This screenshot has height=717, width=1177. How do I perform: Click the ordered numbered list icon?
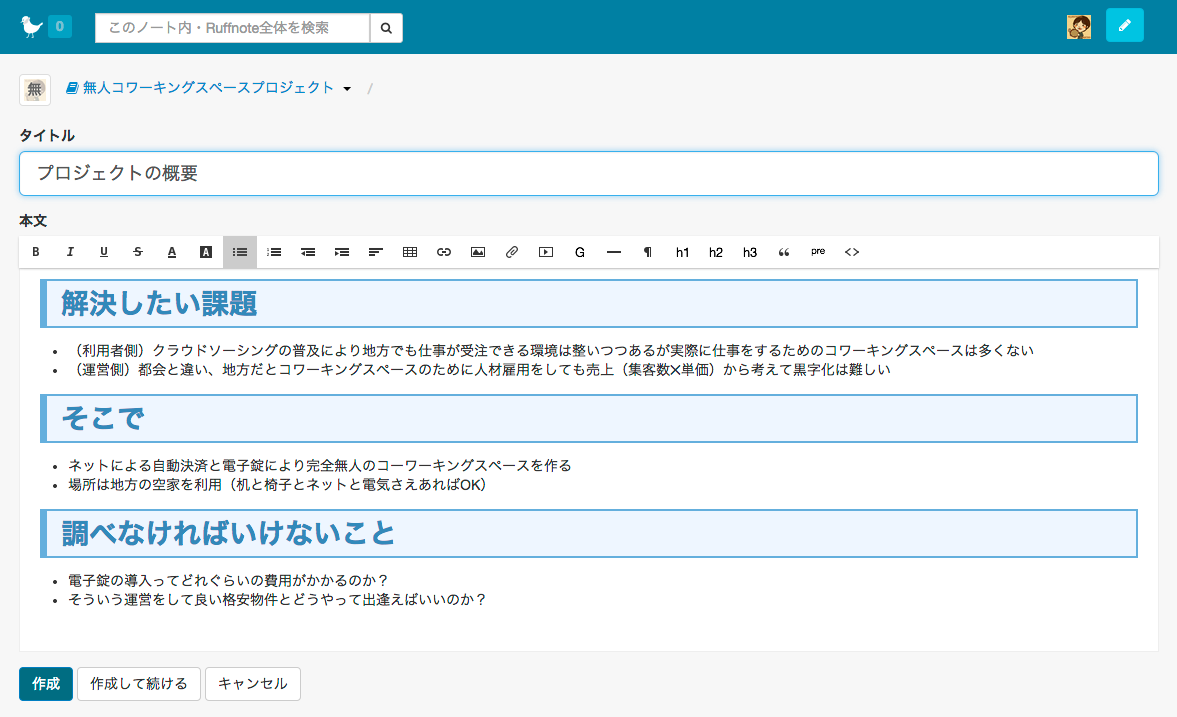coord(274,252)
